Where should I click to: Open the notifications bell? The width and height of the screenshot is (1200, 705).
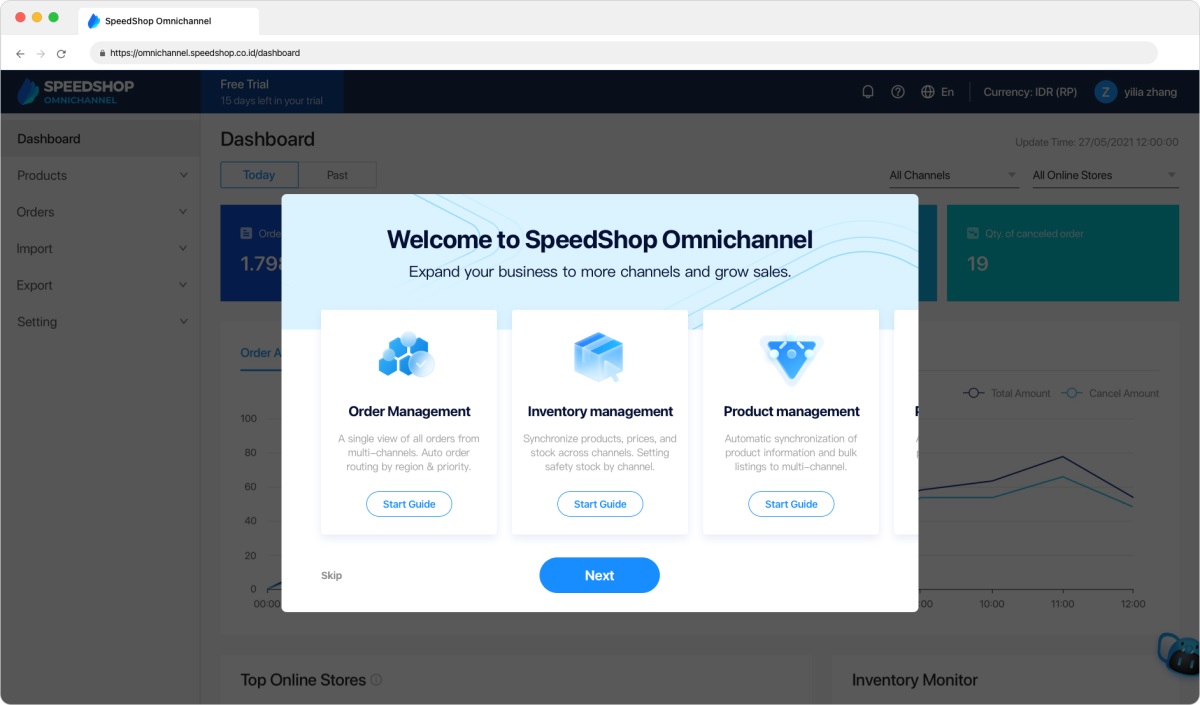[x=868, y=92]
